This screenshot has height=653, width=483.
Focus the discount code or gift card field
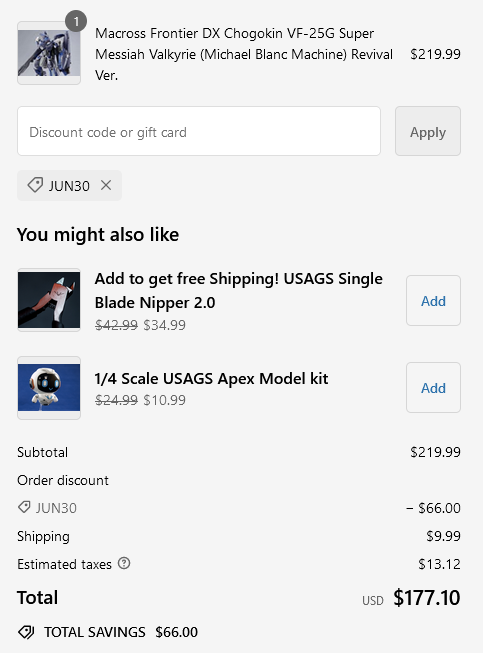click(x=199, y=131)
